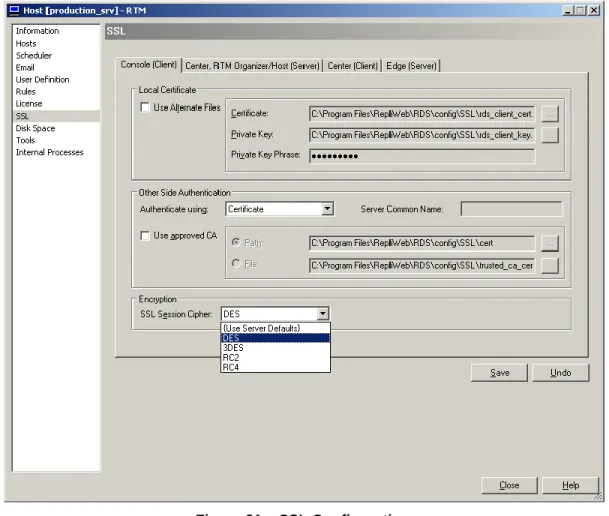Pick RC2 in the cipher list
This screenshot has width=609, height=516.
pos(275,357)
